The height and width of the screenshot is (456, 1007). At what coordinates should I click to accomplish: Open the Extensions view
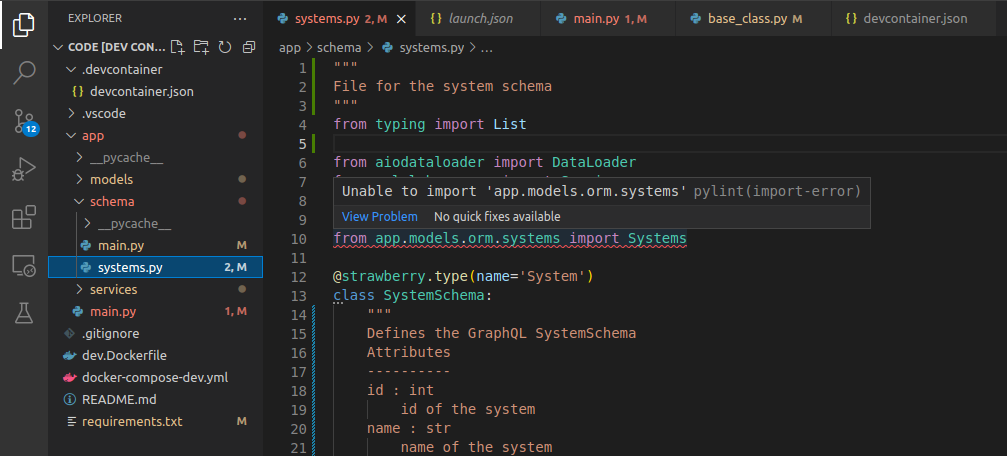pyautogui.click(x=24, y=217)
